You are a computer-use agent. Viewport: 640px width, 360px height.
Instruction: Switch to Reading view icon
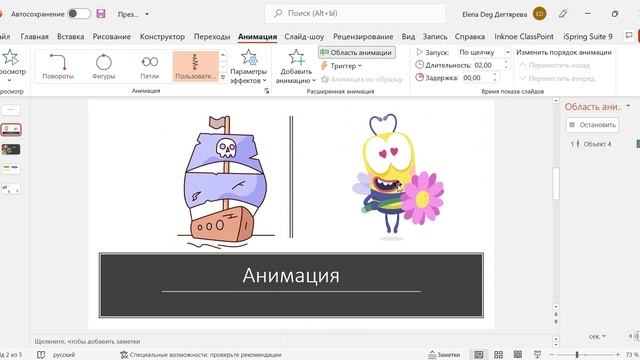click(518, 354)
